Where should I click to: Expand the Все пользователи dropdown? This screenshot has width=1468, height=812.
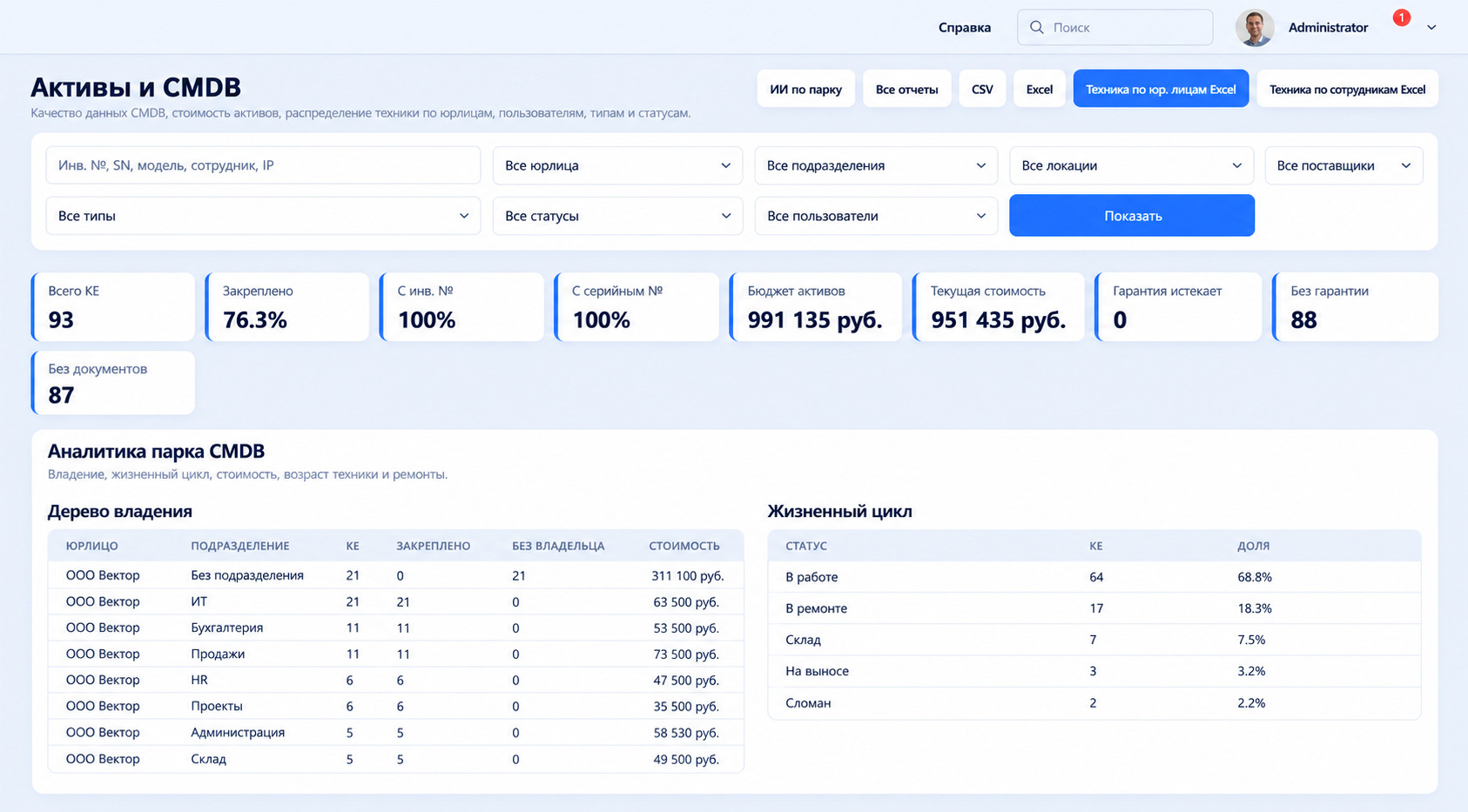click(876, 216)
